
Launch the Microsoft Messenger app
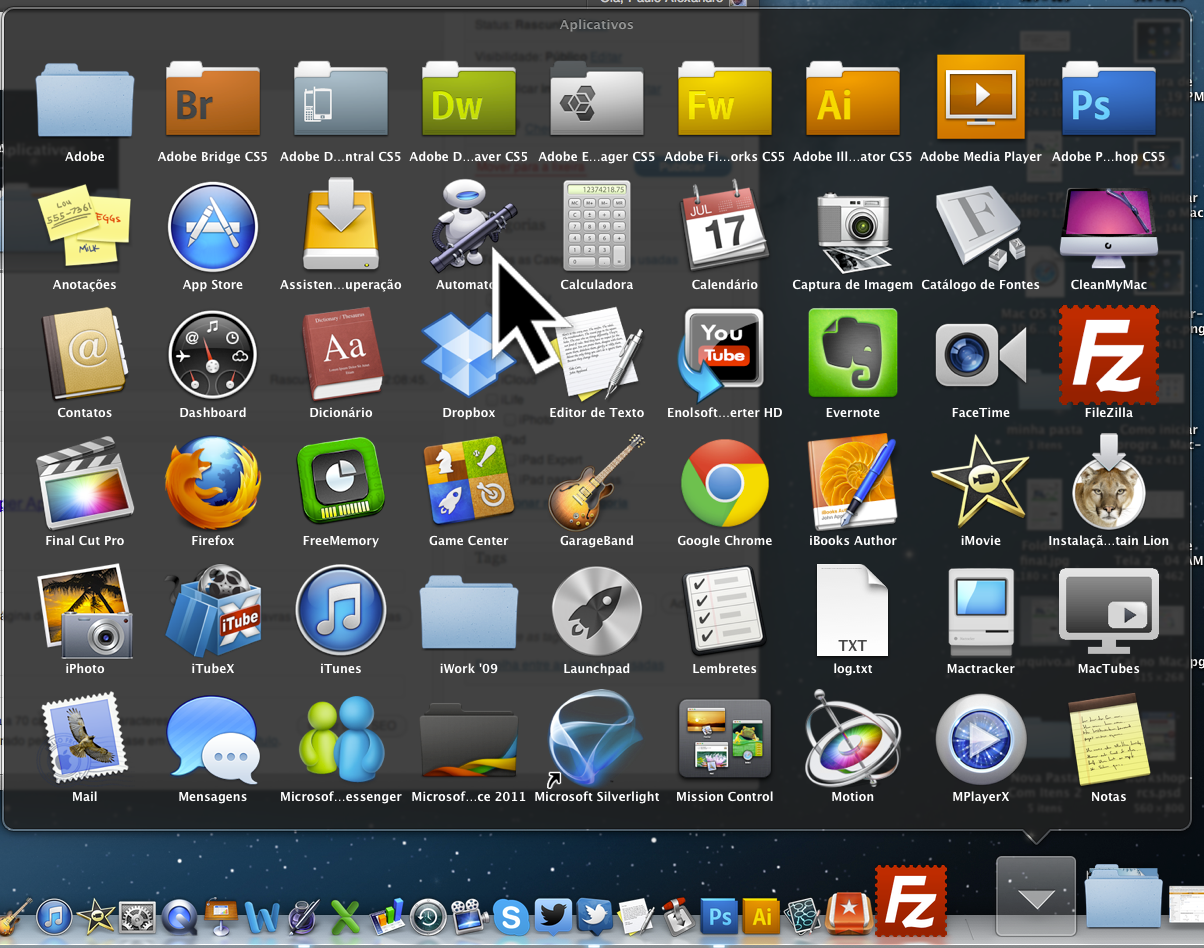coord(340,740)
